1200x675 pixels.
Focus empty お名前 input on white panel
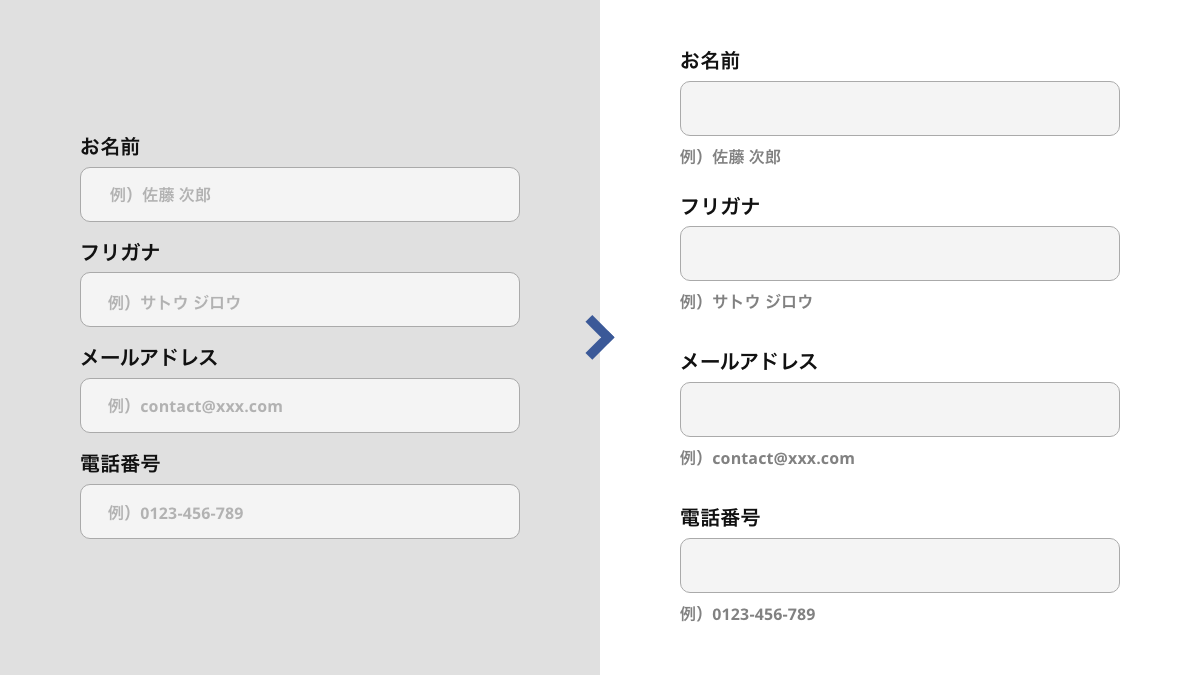pyautogui.click(x=899, y=108)
